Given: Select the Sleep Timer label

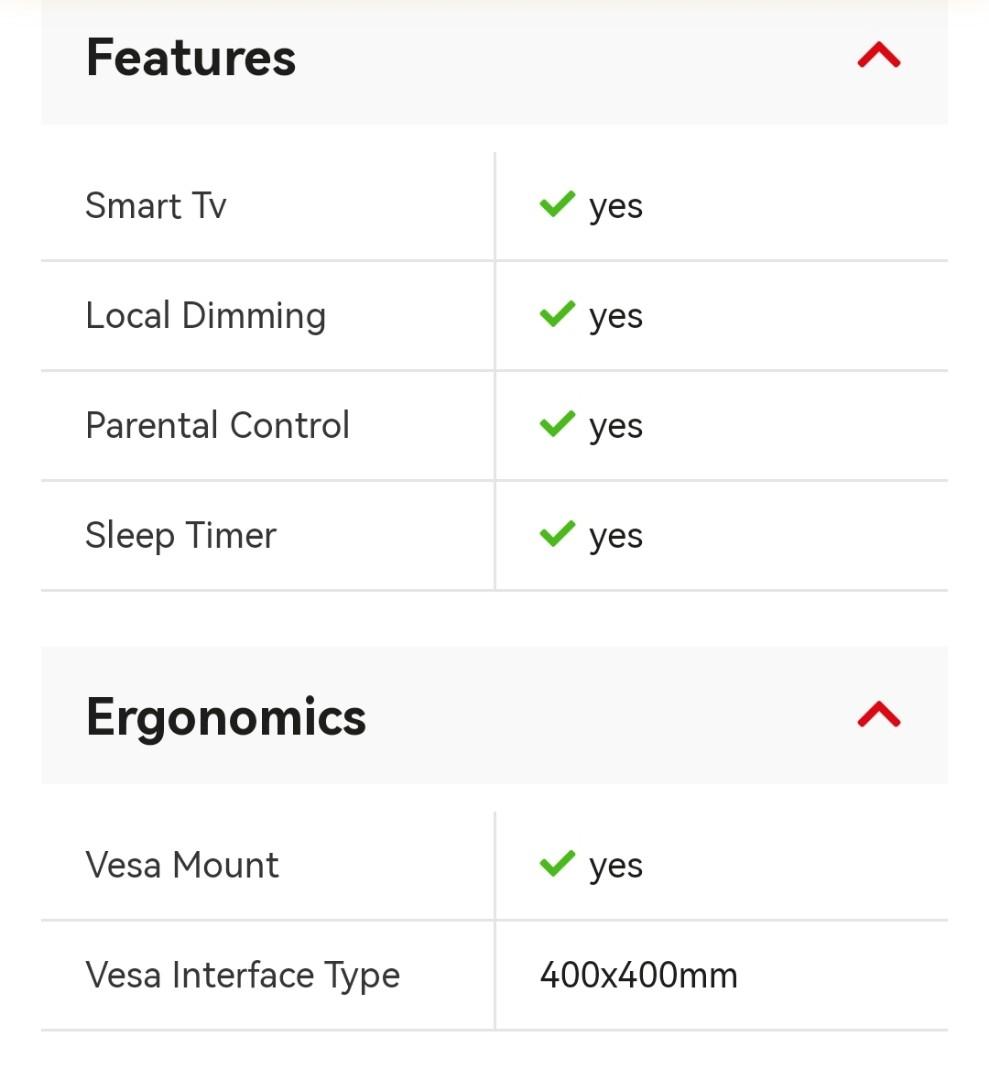Looking at the screenshot, I should [181, 536].
